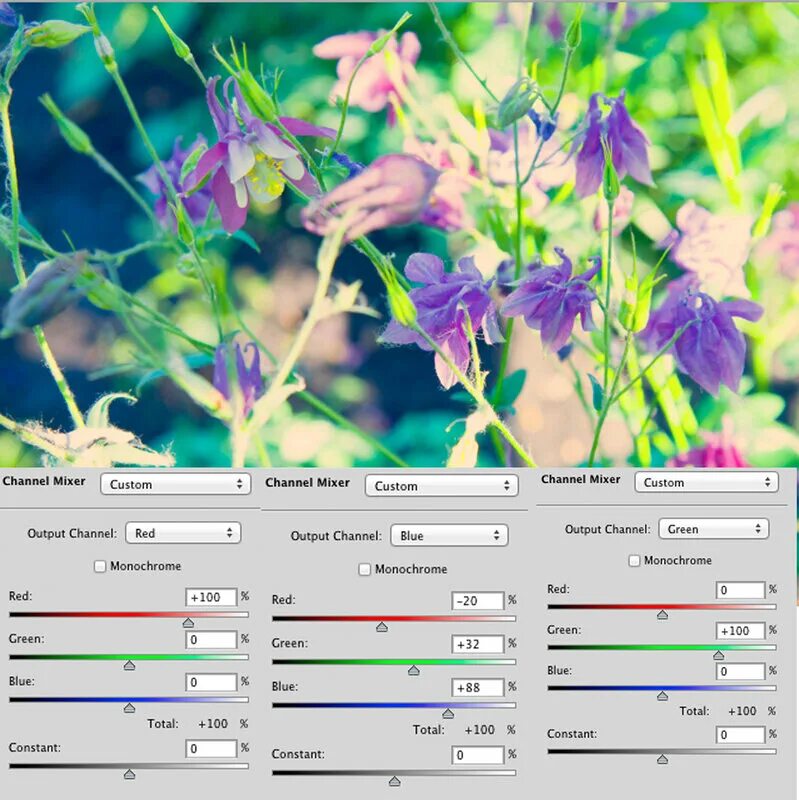Click Blue value field in Green output panel
The image size is (799, 800).
[x=741, y=671]
